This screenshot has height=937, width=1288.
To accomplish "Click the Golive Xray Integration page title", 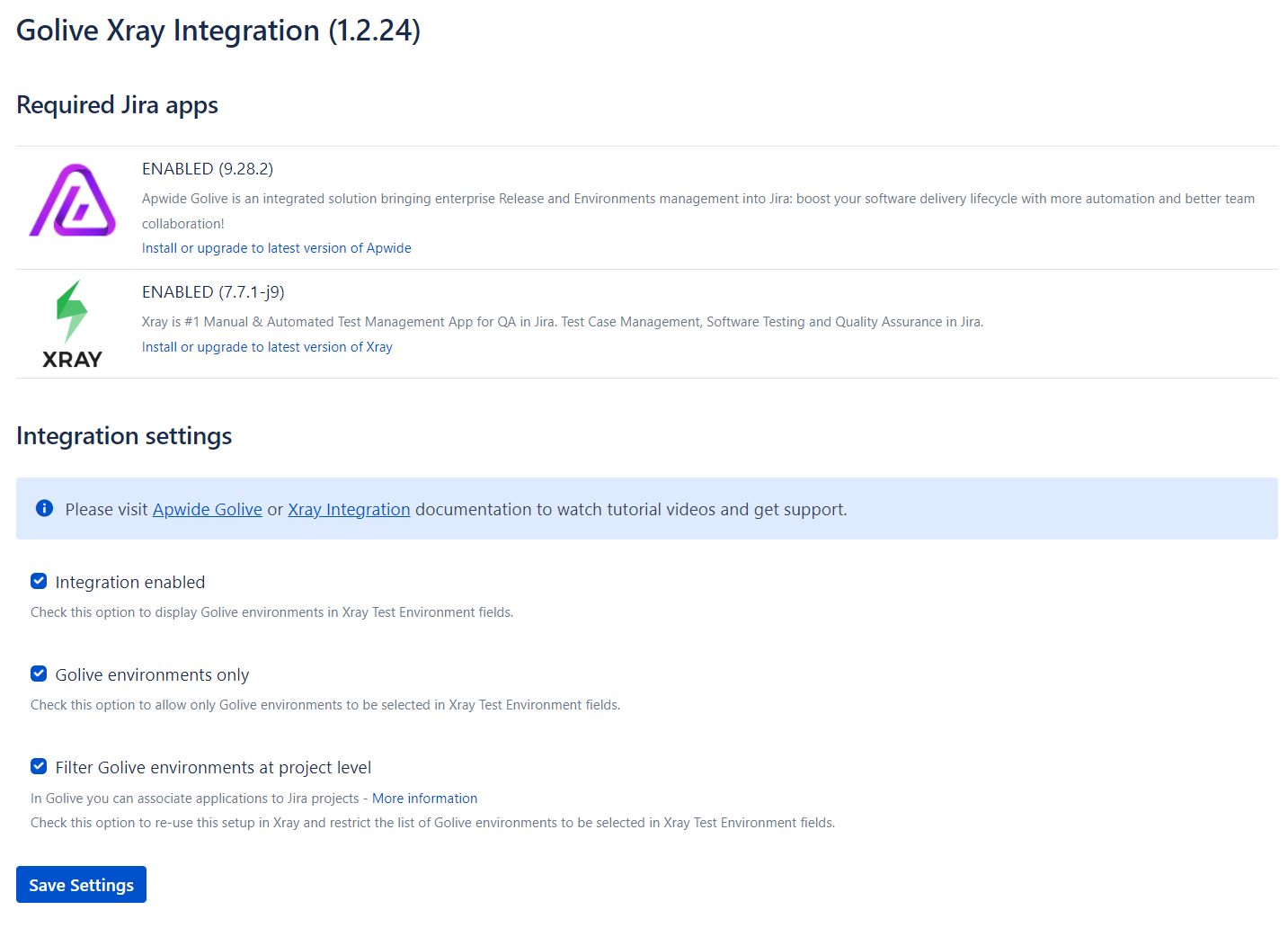I will [218, 31].
